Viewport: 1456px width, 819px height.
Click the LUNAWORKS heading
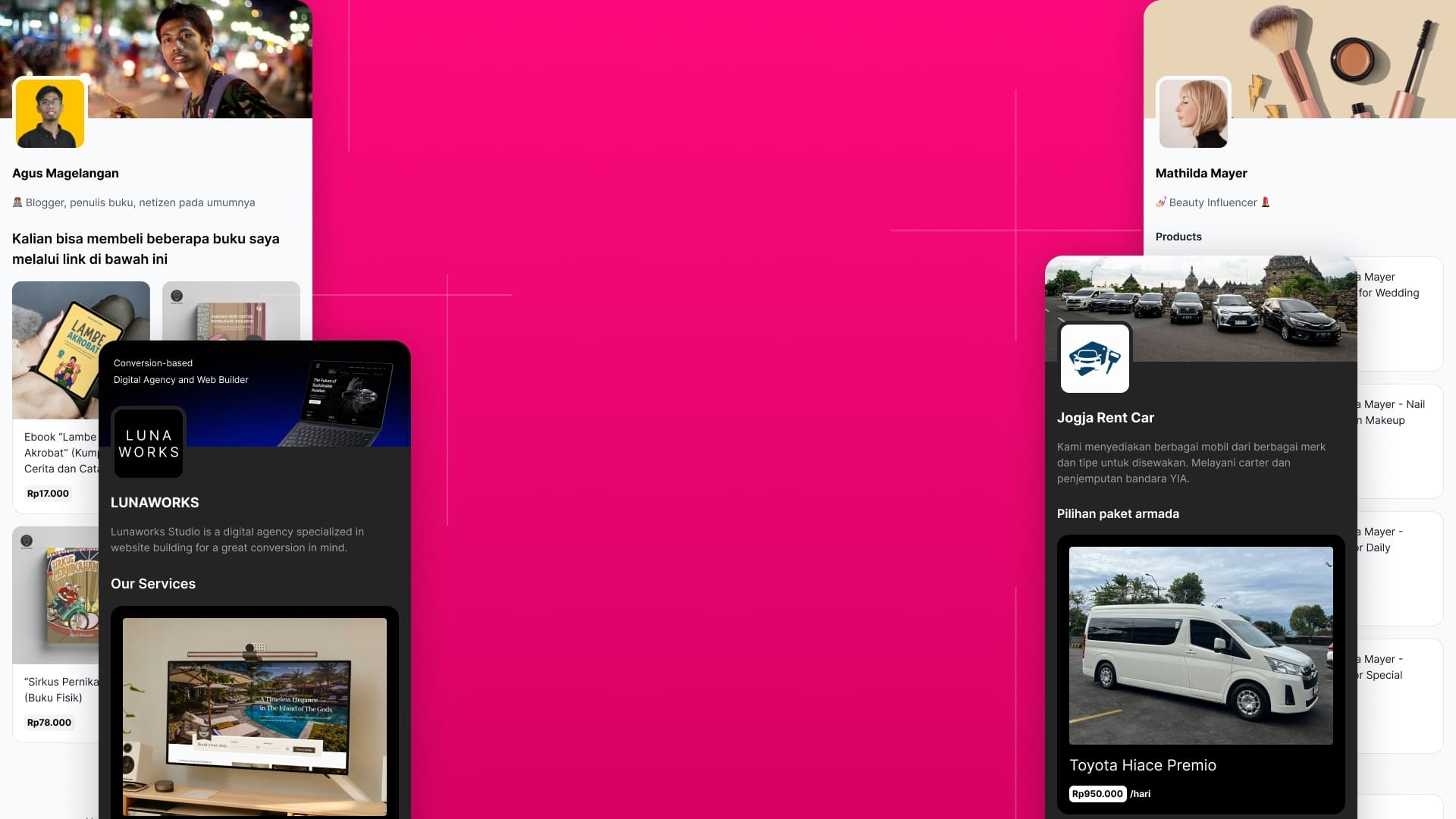click(x=155, y=503)
